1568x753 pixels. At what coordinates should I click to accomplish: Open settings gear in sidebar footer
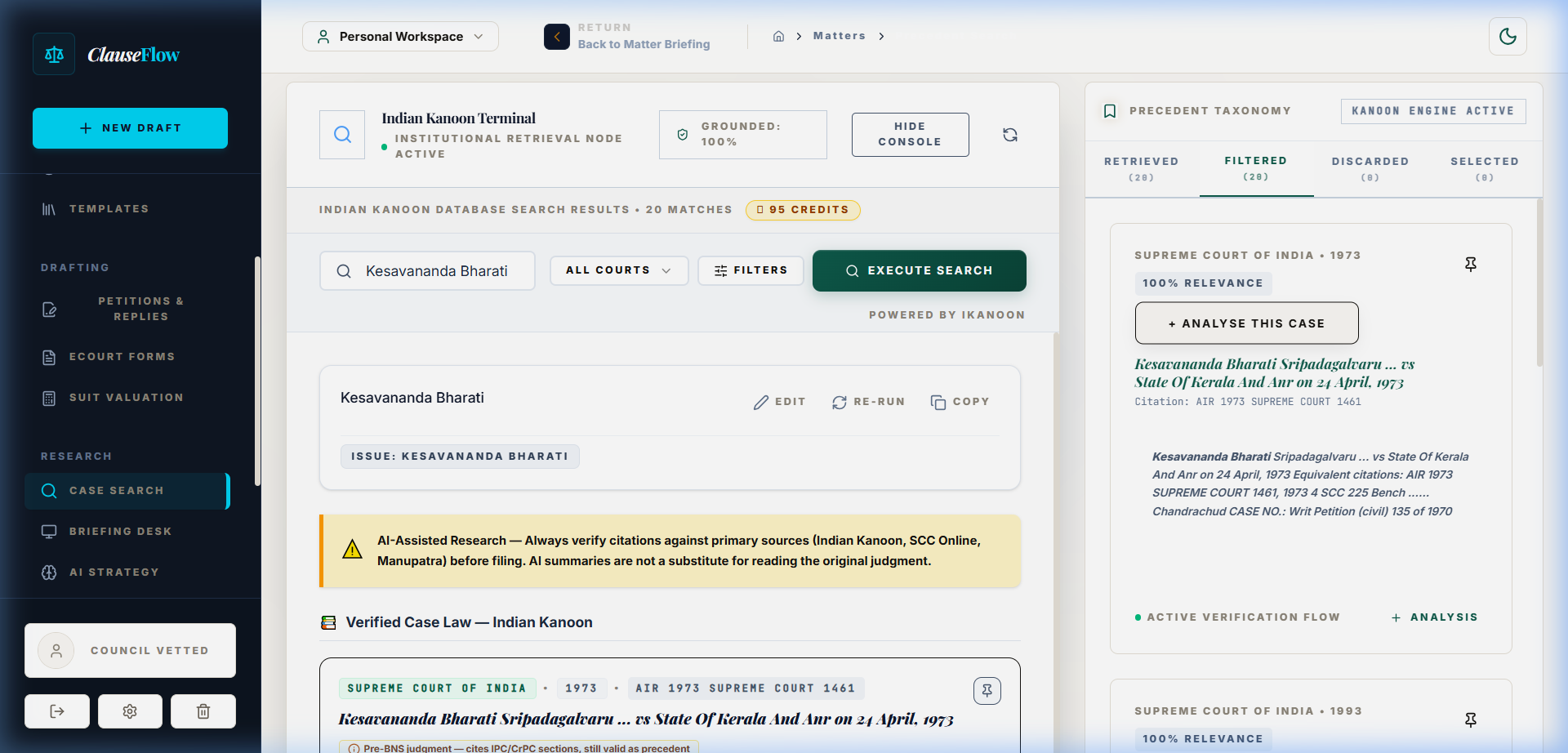130,711
